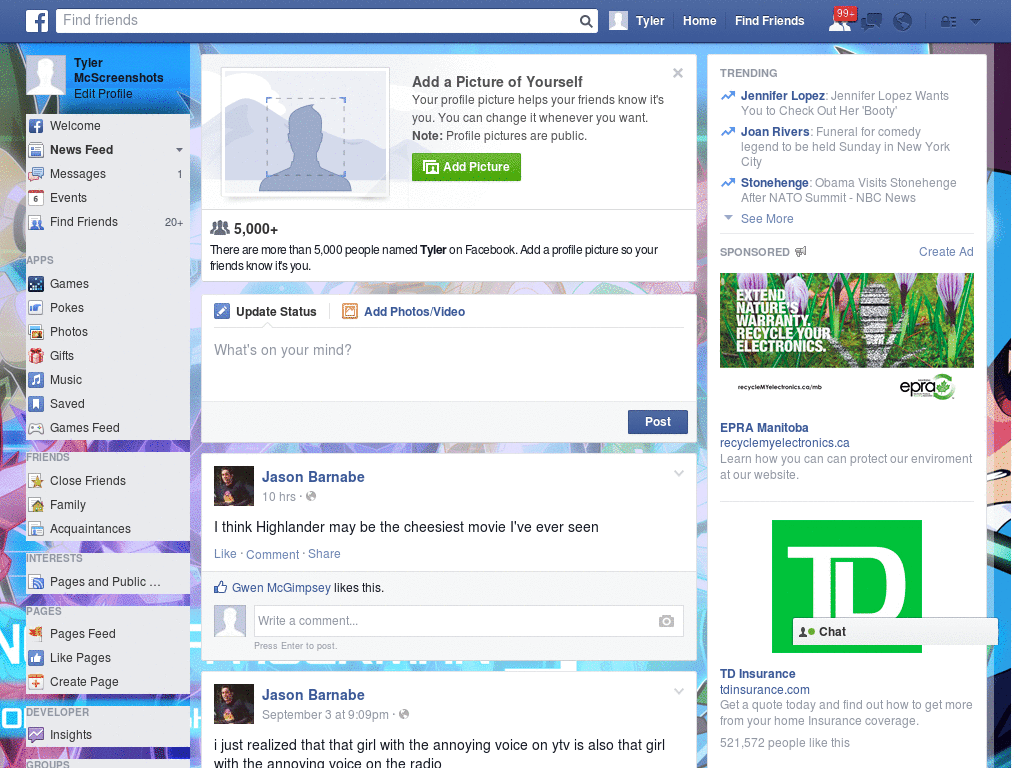Click the search magnifier icon
The width and height of the screenshot is (1024, 768).
click(586, 21)
